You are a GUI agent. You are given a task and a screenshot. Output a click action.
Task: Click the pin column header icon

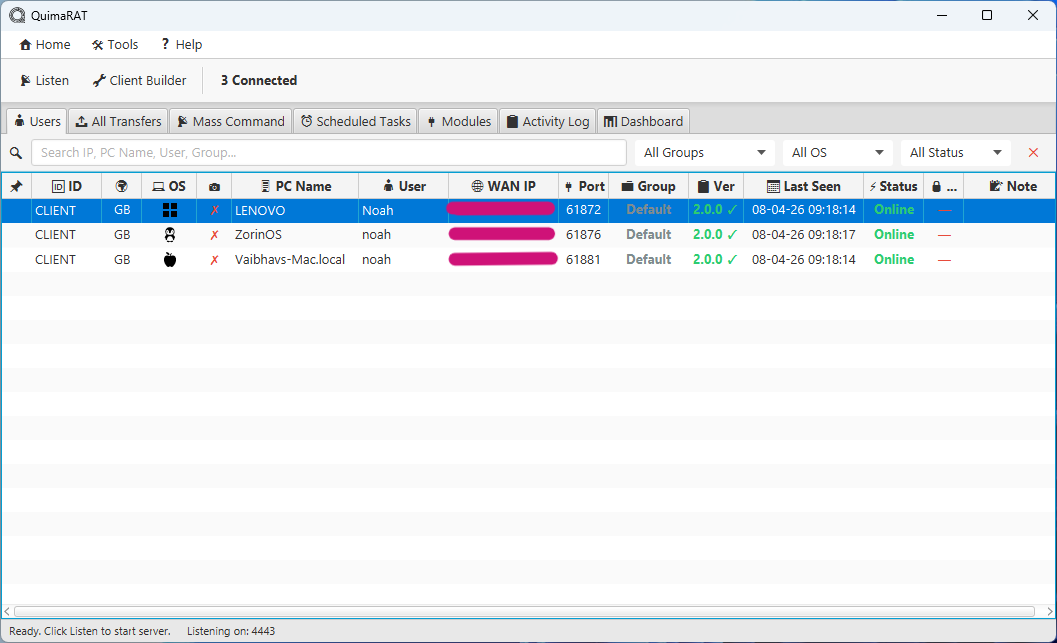(17, 186)
